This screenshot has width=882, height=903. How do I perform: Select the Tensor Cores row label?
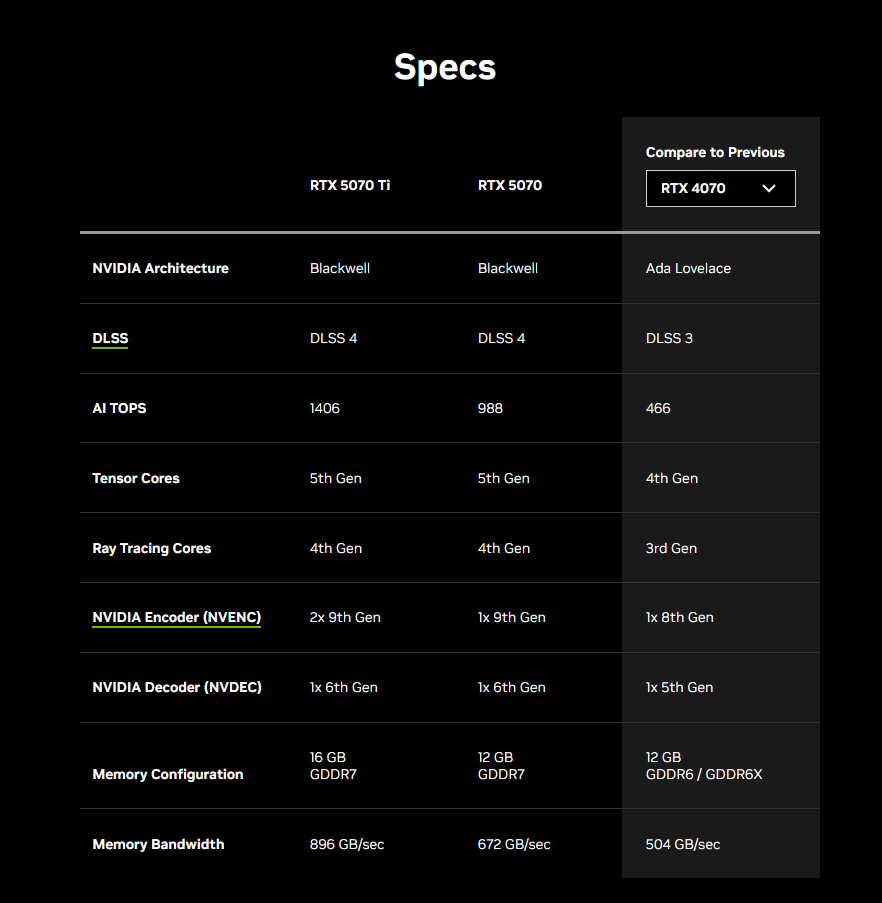coord(136,479)
